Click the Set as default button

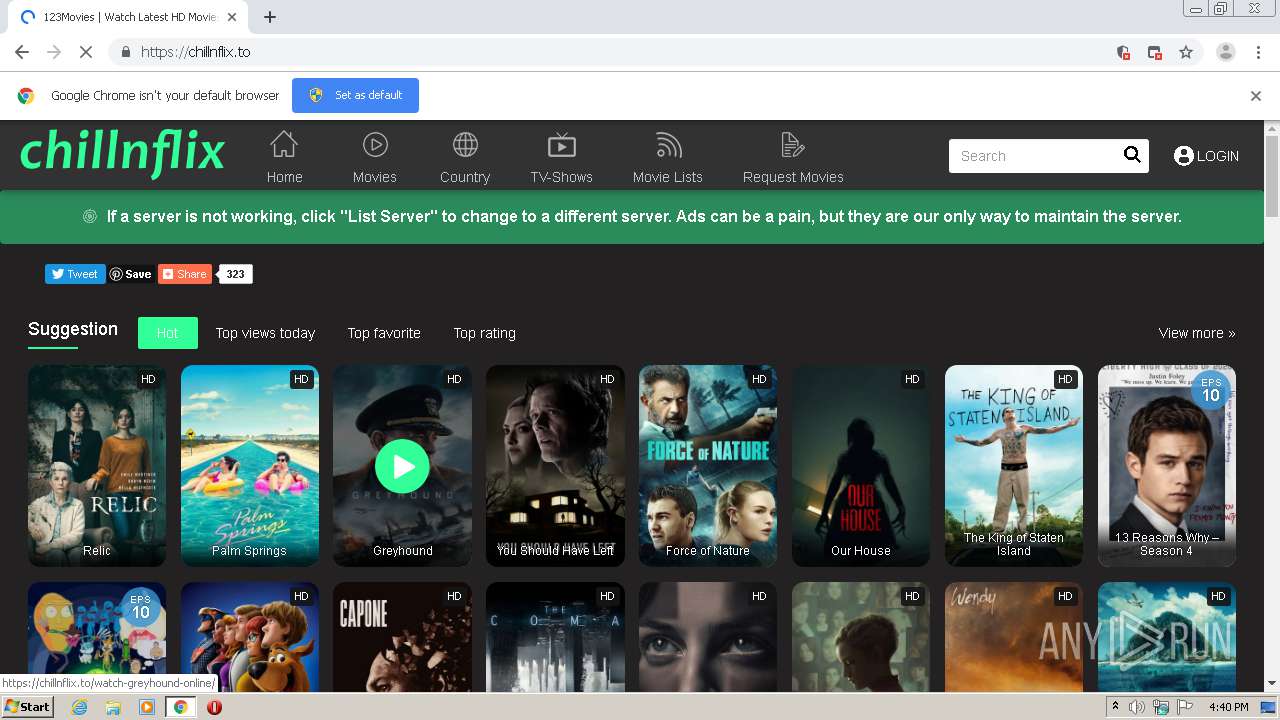pos(355,95)
